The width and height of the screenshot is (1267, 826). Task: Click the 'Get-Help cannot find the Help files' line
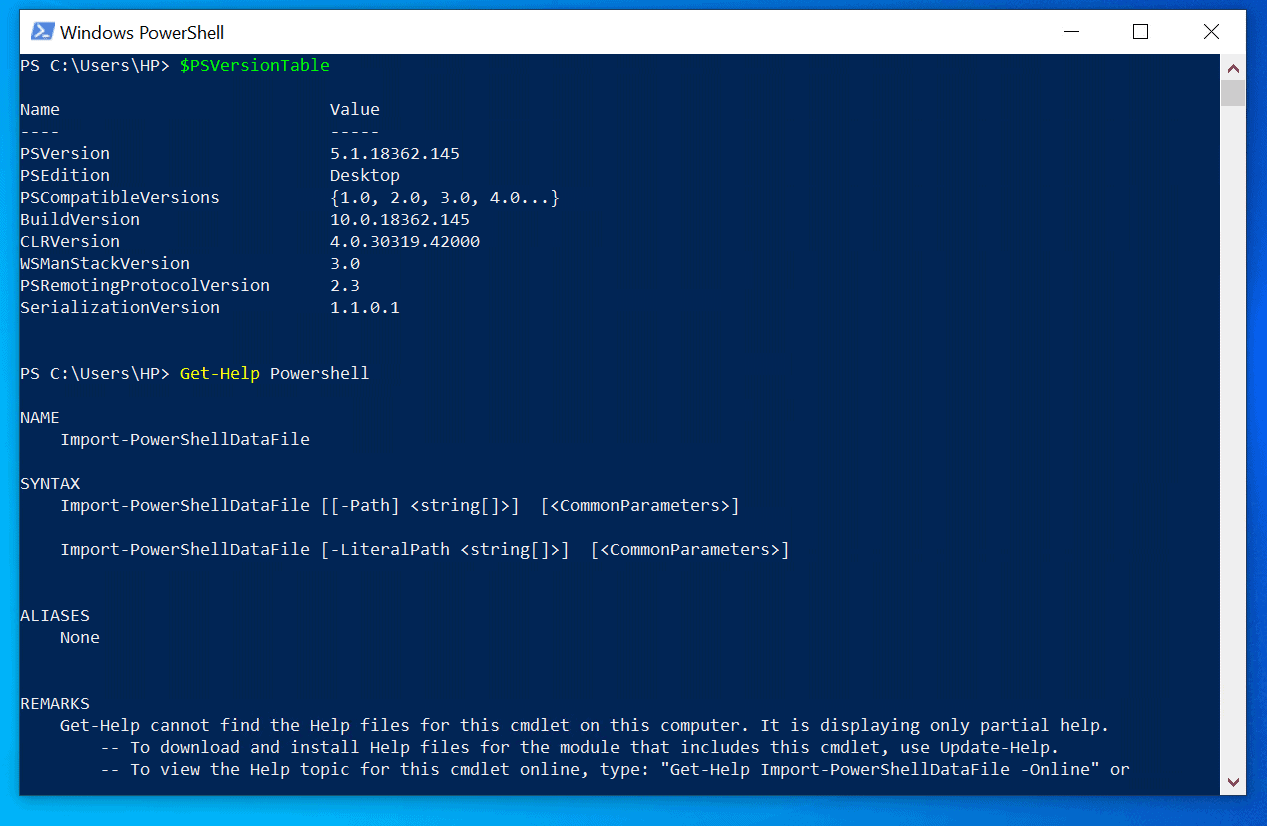(585, 726)
